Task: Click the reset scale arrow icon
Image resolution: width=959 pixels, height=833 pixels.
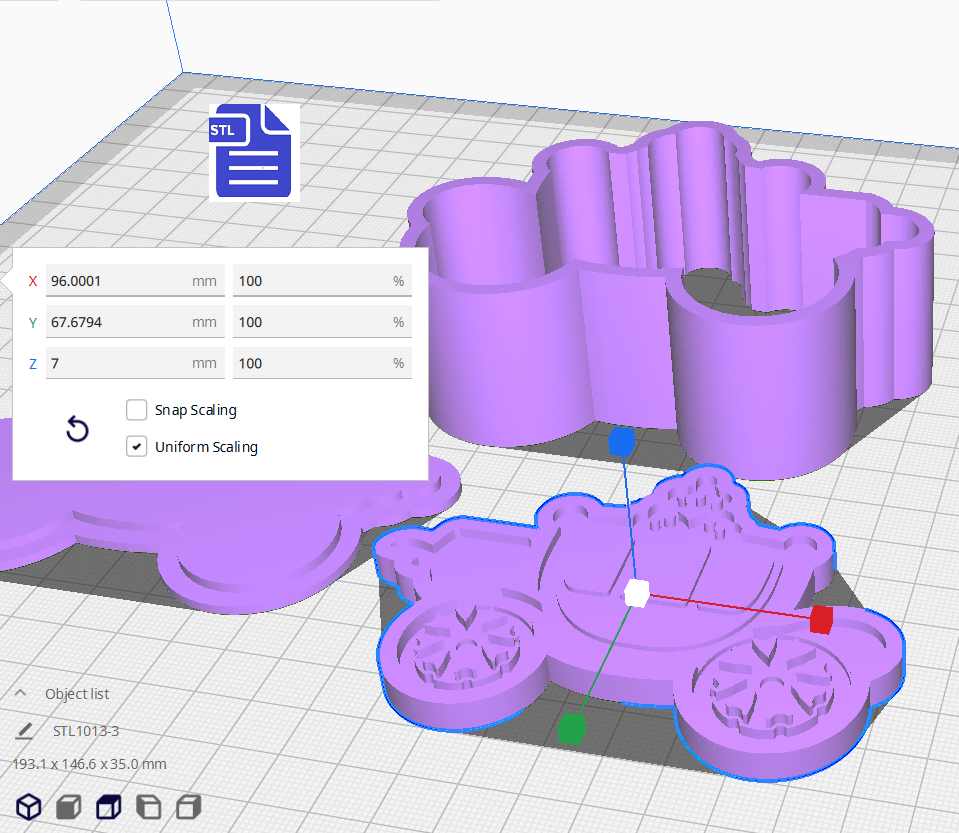Action: [77, 430]
